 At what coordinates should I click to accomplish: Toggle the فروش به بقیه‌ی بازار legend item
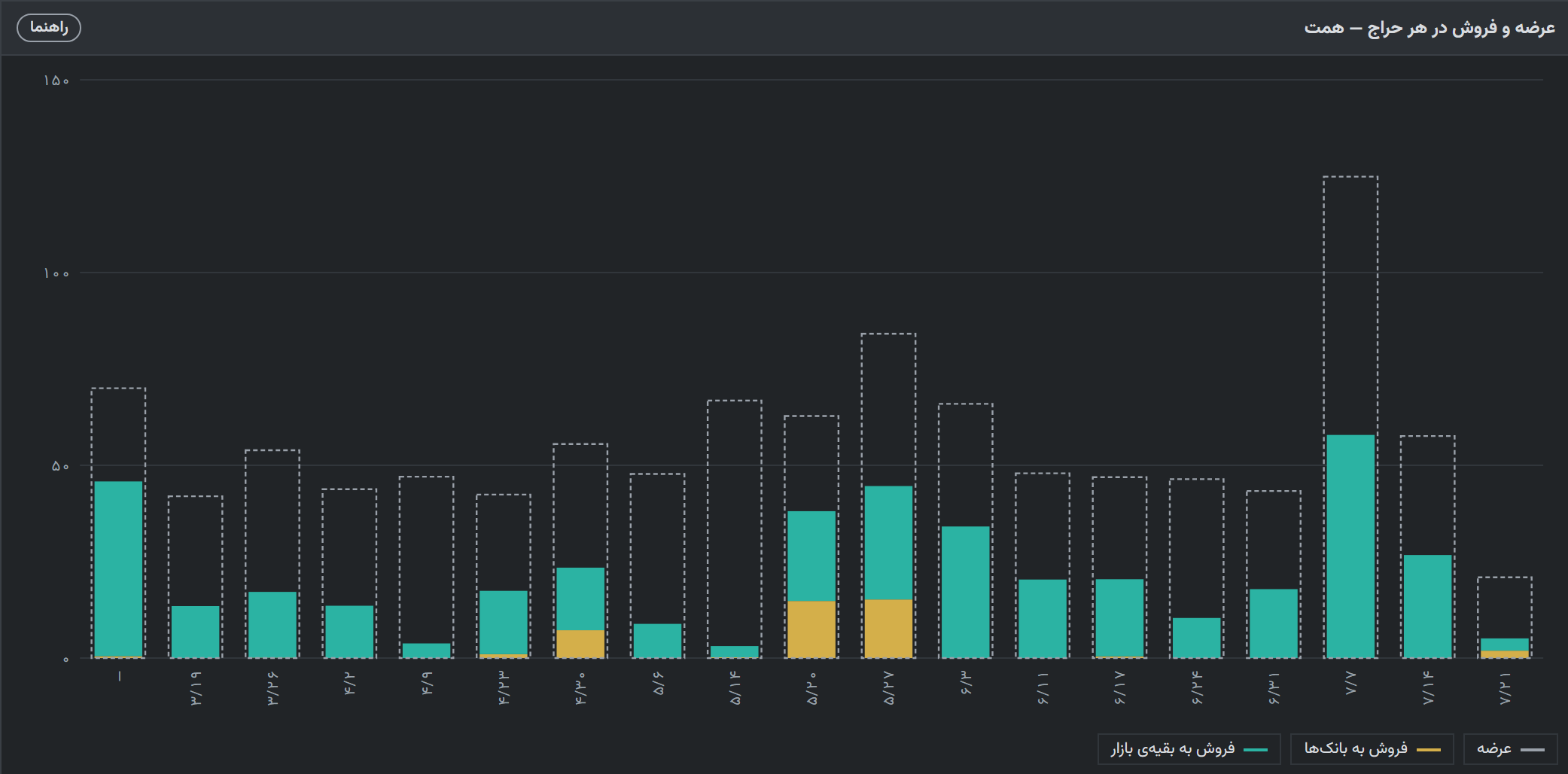tap(1189, 749)
